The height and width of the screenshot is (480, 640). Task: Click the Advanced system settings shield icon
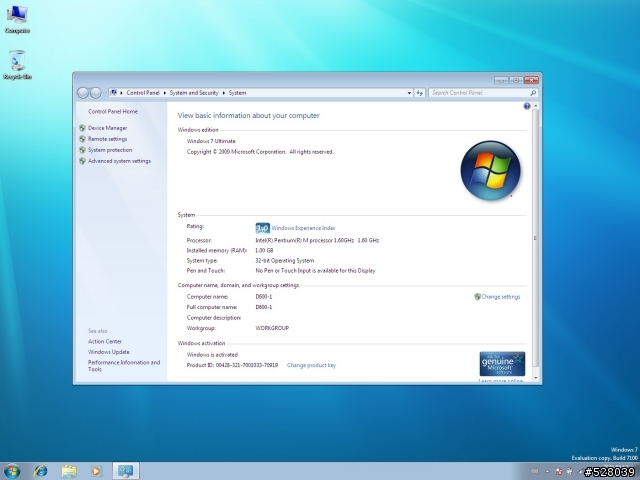point(82,161)
